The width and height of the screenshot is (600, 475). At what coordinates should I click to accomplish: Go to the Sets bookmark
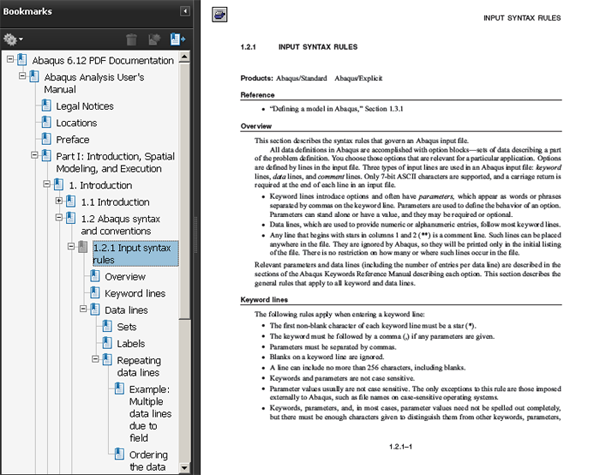pyautogui.click(x=127, y=327)
